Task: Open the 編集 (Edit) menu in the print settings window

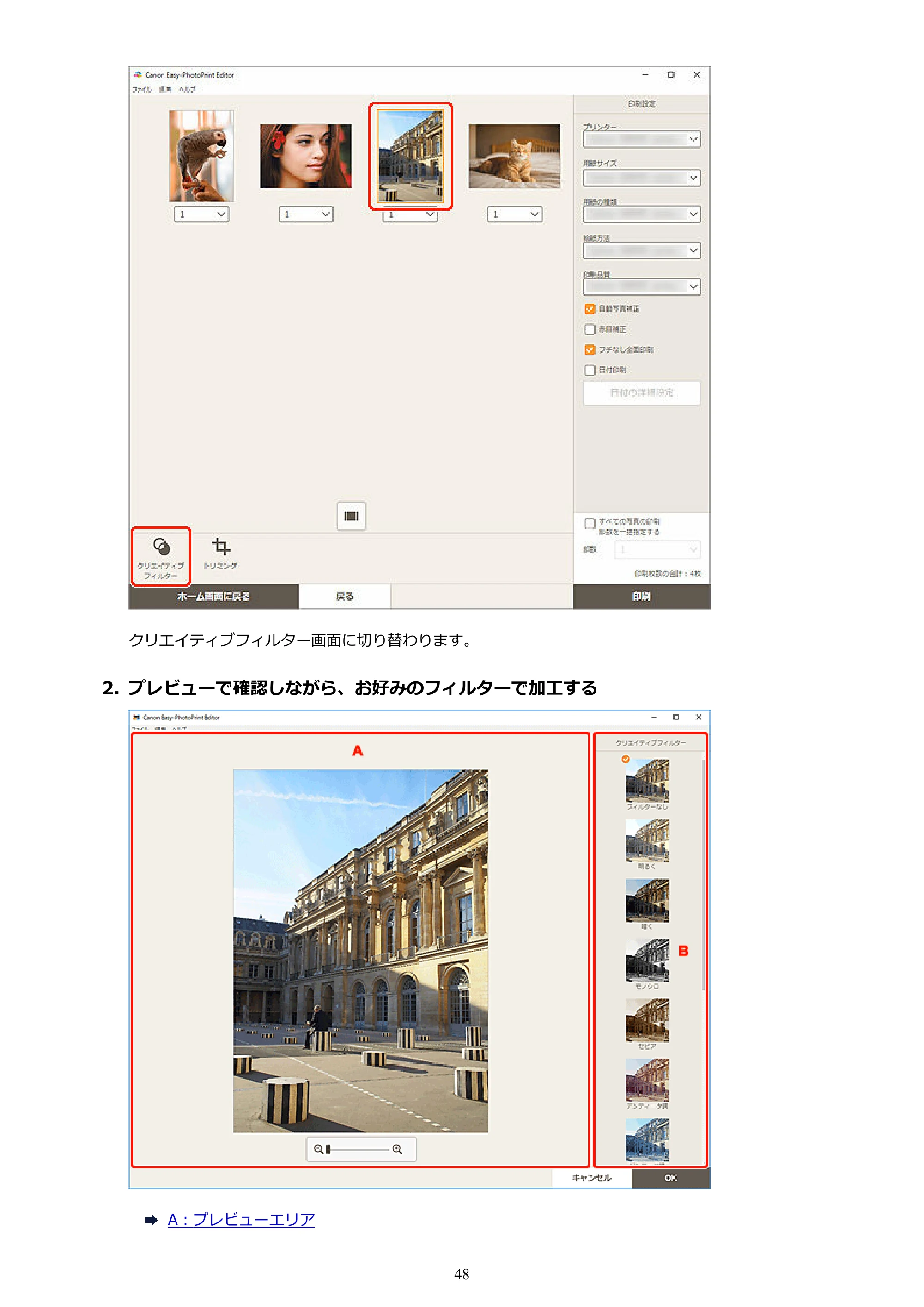Action: [165, 89]
